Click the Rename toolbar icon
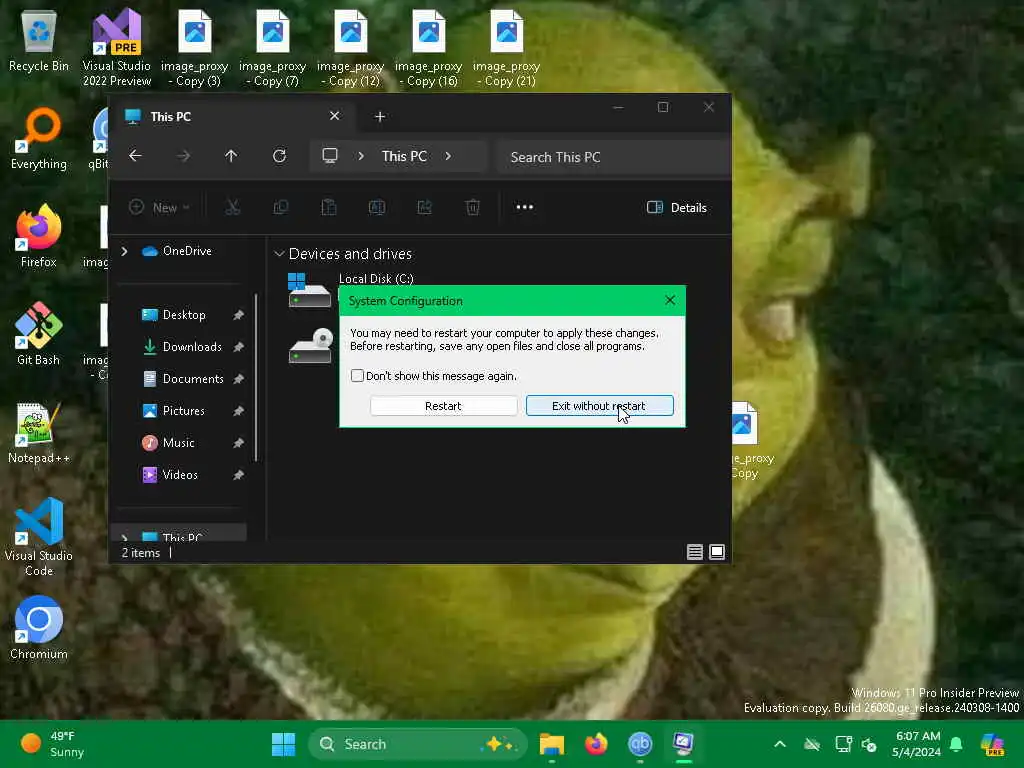 pos(377,207)
